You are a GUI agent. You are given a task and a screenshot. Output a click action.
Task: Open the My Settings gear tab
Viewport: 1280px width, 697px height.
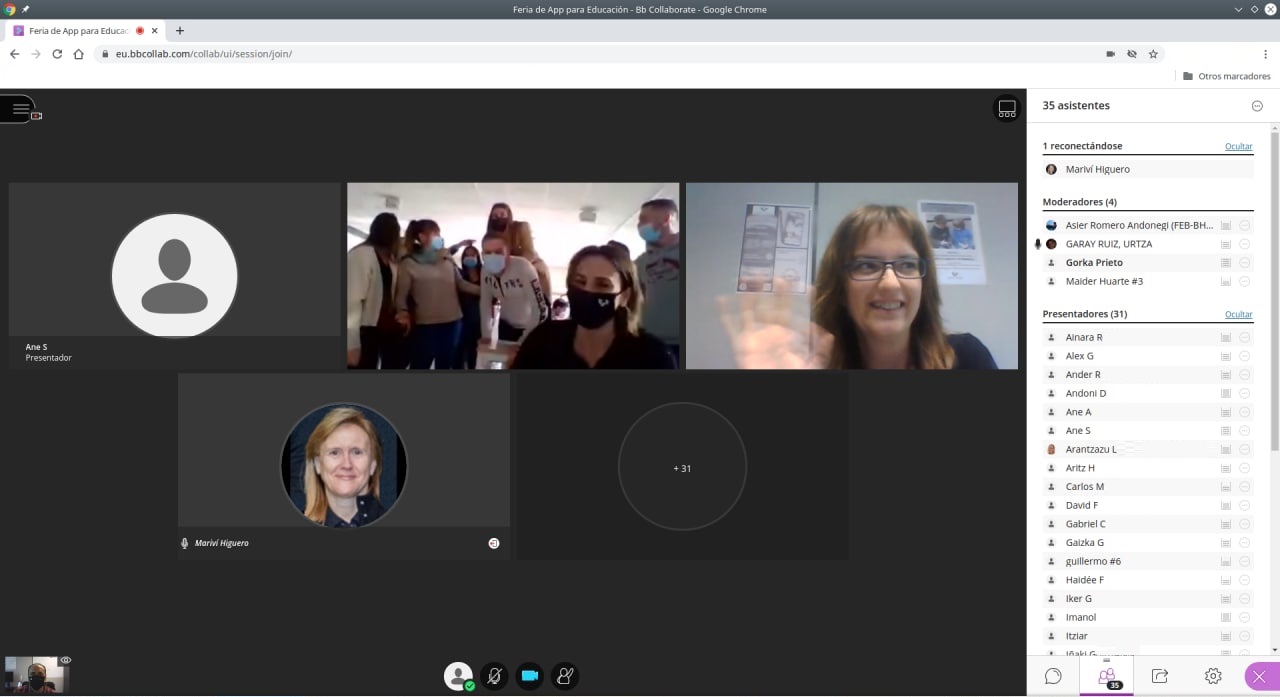[1213, 676]
